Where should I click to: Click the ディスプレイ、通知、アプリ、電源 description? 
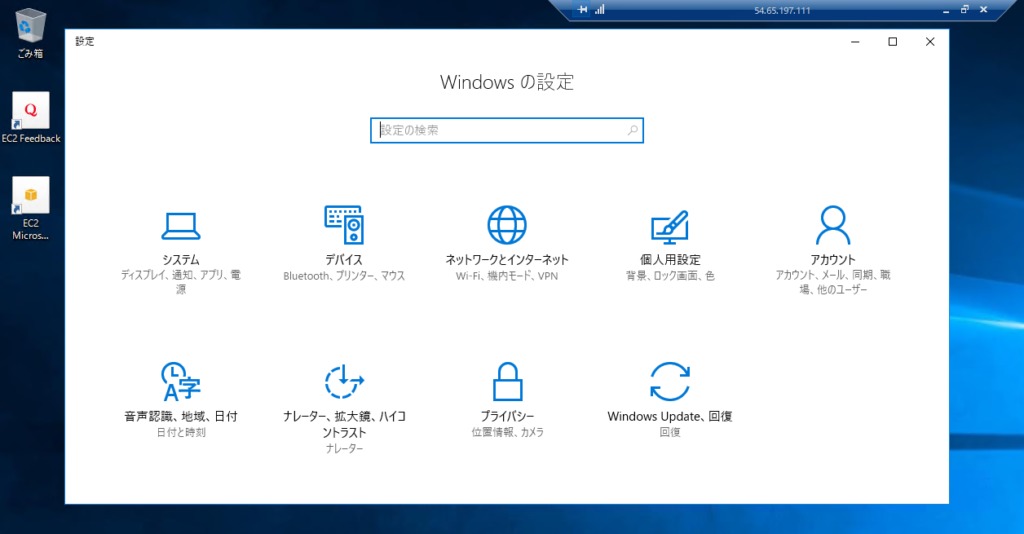tap(181, 282)
